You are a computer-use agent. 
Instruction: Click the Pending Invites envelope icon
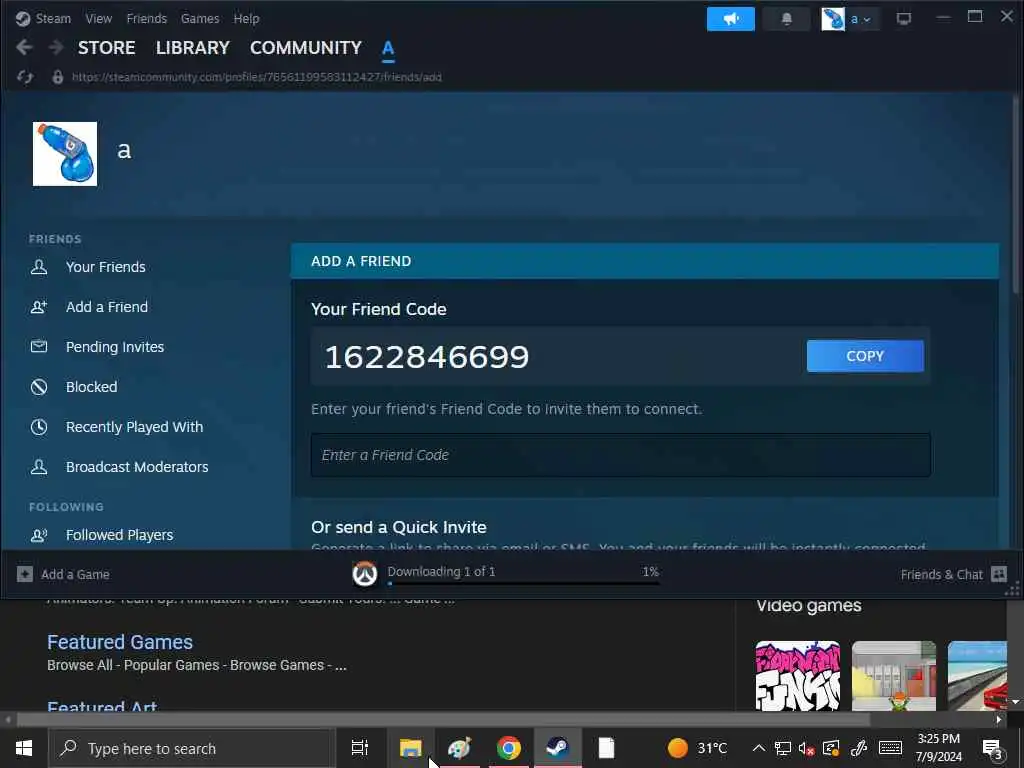pyautogui.click(x=39, y=346)
